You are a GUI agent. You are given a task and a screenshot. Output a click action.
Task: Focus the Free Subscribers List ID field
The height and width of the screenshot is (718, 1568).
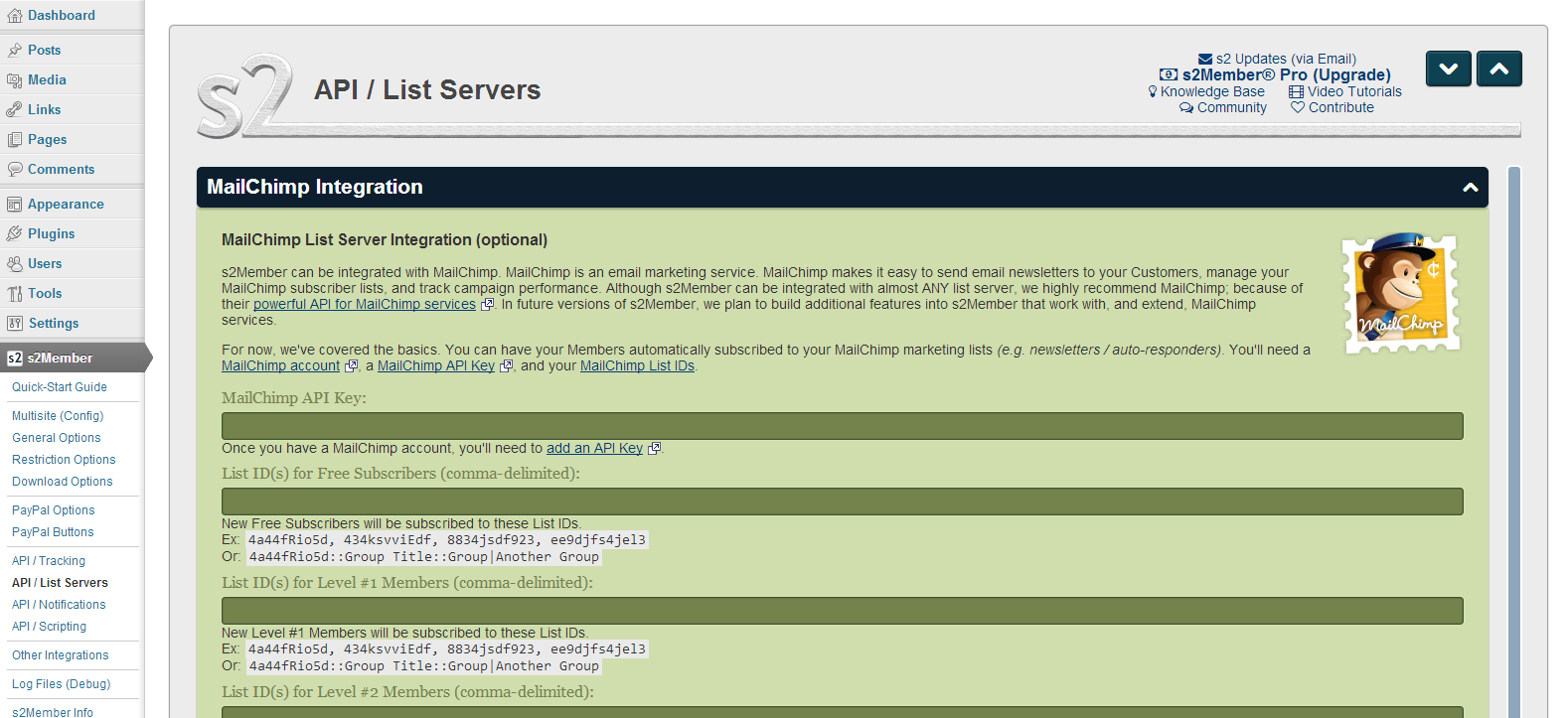(843, 502)
